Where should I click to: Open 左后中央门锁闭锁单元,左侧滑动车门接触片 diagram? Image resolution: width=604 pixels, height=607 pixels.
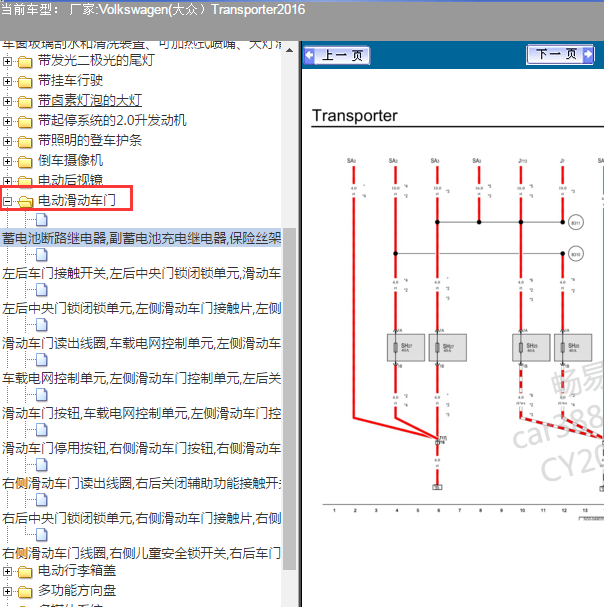coord(141,309)
